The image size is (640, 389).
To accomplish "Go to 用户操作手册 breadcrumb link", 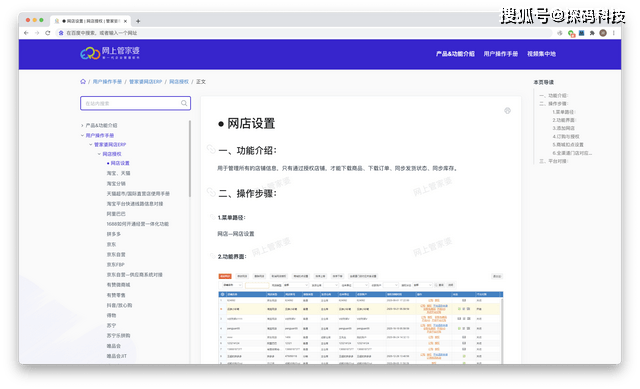I will tap(107, 82).
